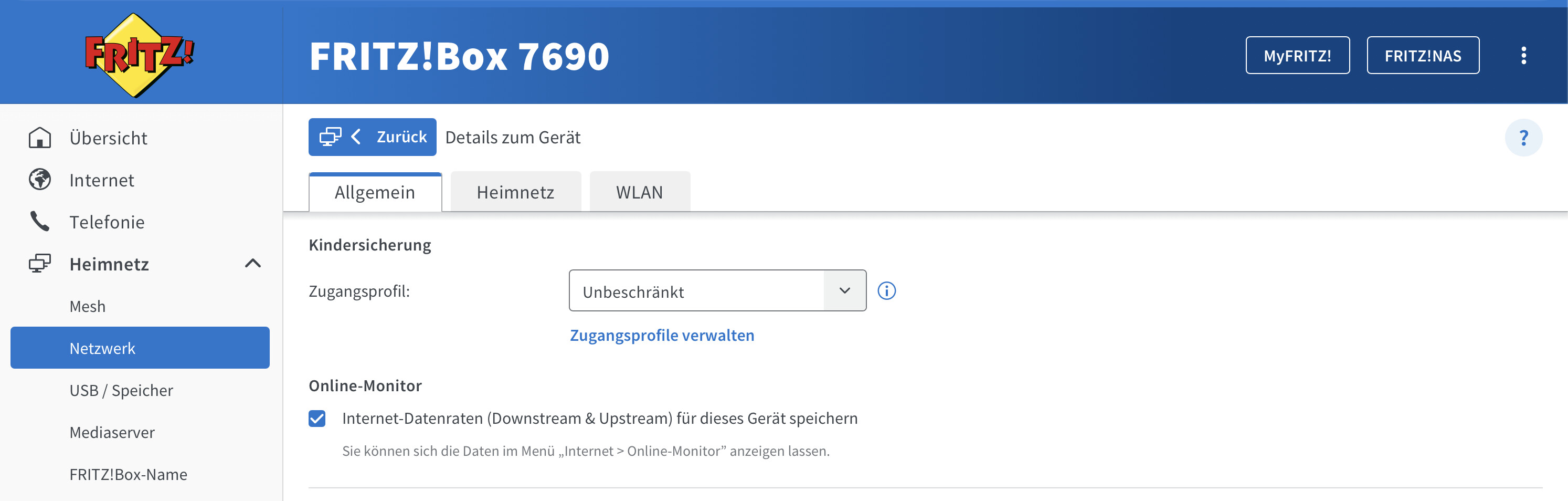Click the help question mark icon

[1523, 138]
